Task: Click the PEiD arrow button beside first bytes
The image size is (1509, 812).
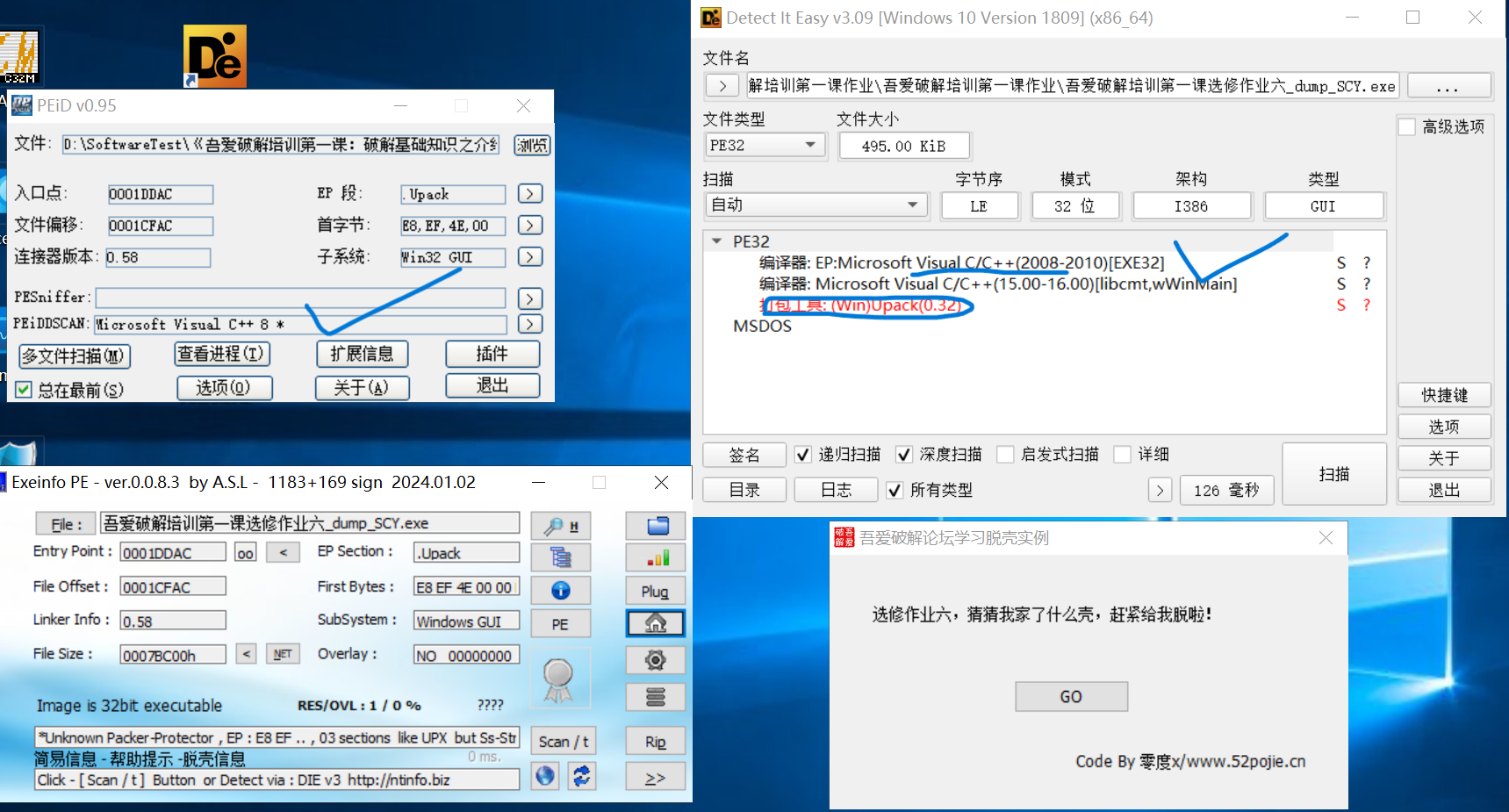Action: 530,226
